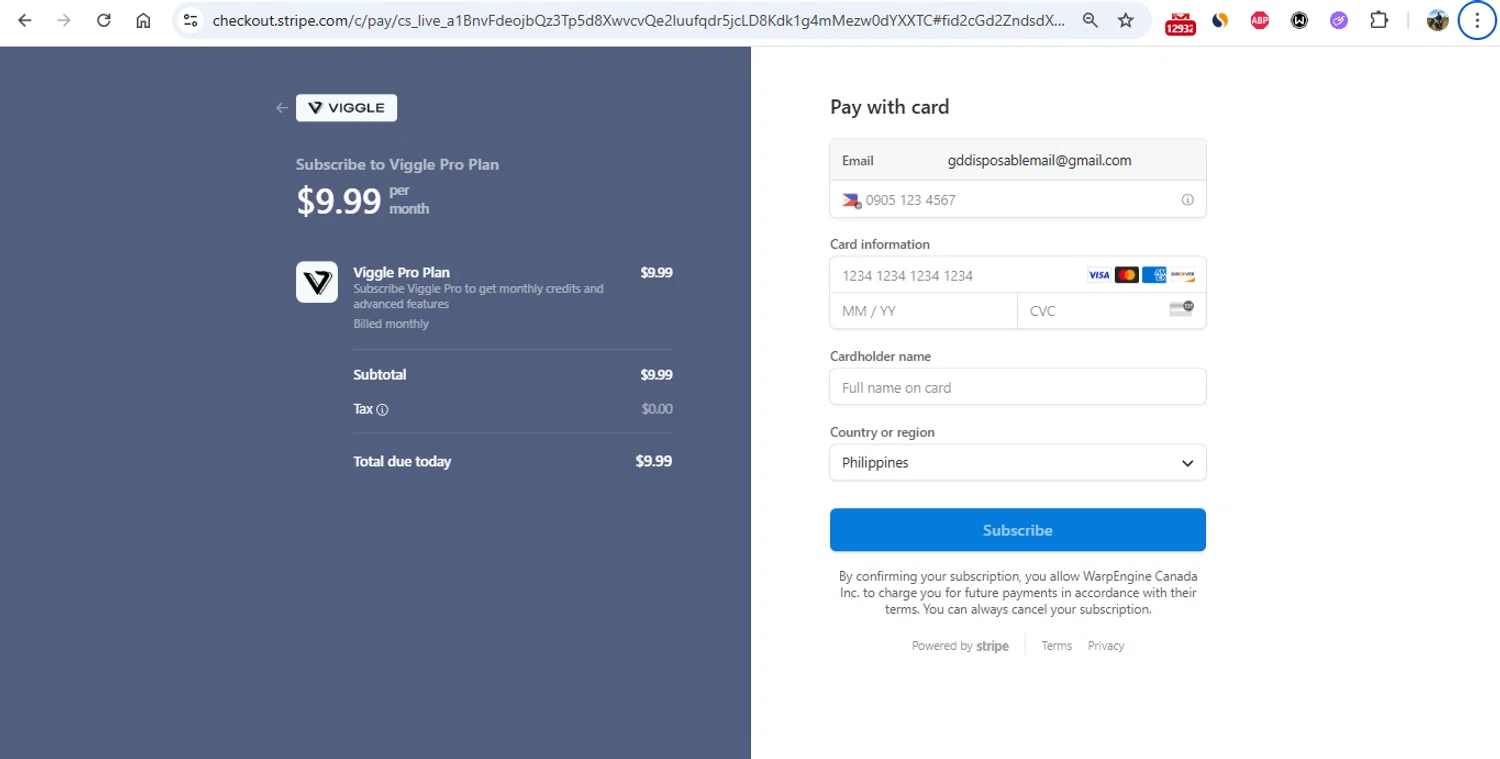The width and height of the screenshot is (1500, 759).
Task: Click the Powered by stripe link
Action: pyautogui.click(x=960, y=646)
